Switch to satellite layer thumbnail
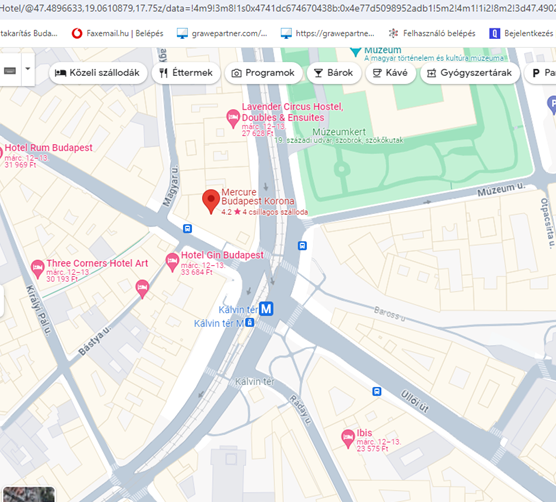 pyautogui.click(x=29, y=494)
